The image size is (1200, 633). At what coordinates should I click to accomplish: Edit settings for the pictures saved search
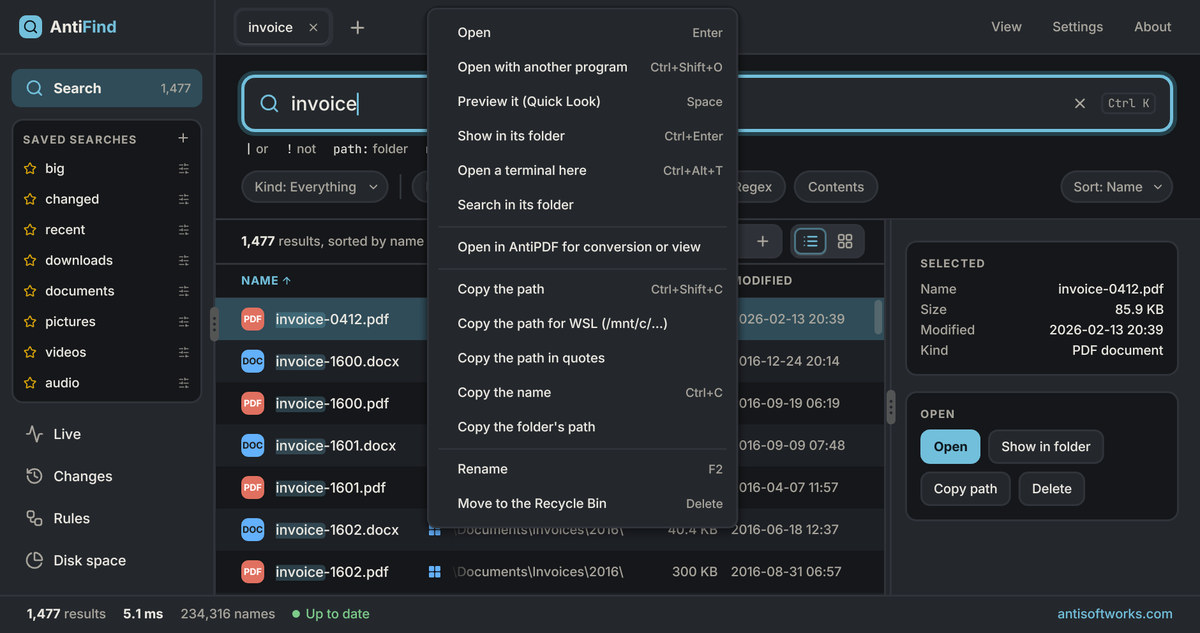pos(183,322)
